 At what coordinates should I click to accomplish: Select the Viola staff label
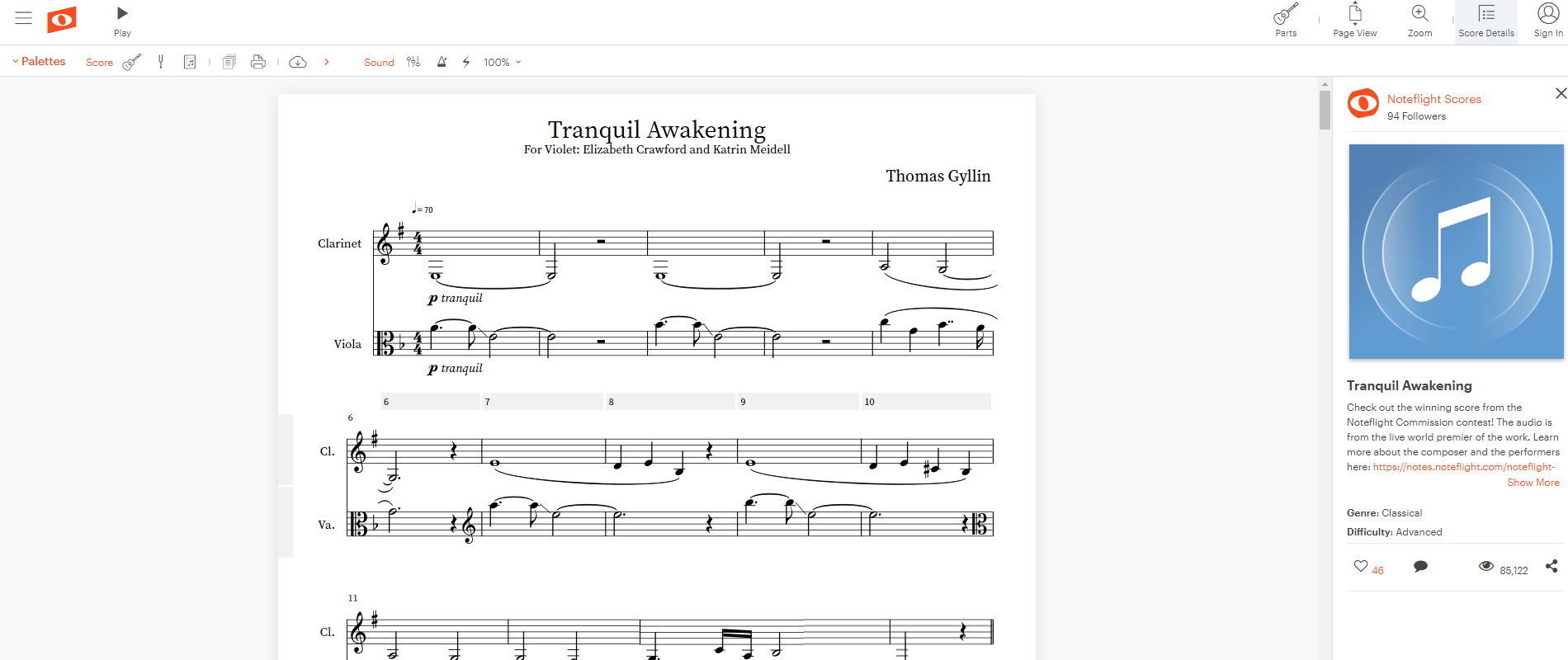point(347,344)
